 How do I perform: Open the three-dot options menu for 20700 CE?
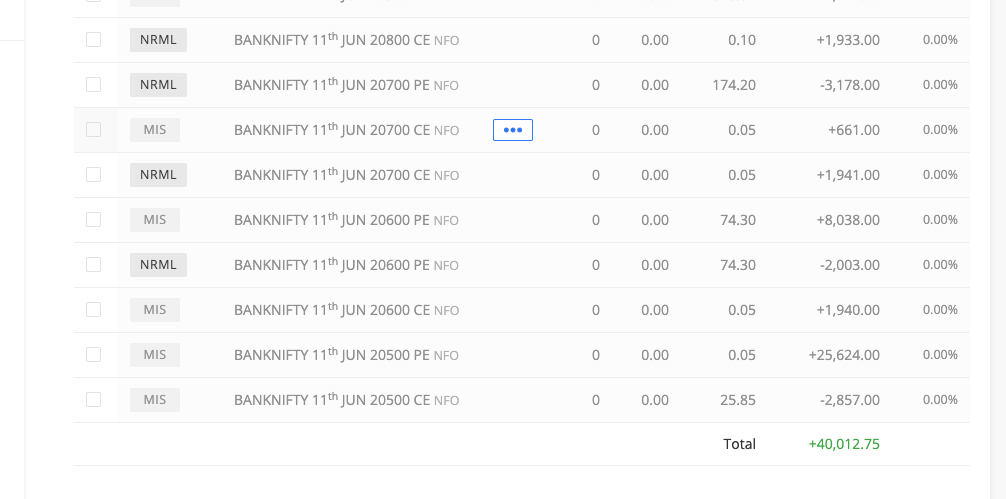pyautogui.click(x=512, y=130)
